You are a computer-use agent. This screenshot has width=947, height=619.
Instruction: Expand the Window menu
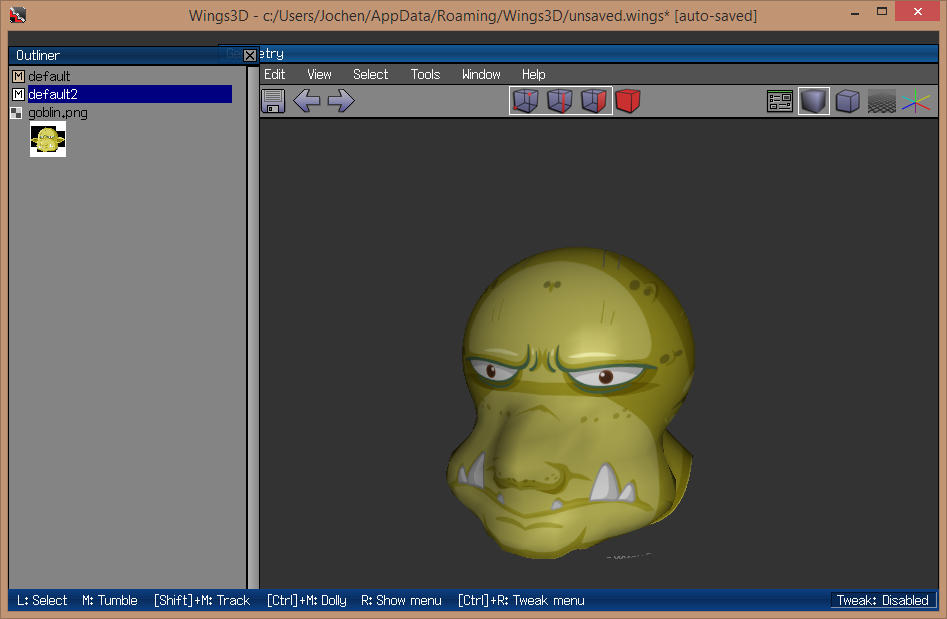[481, 74]
